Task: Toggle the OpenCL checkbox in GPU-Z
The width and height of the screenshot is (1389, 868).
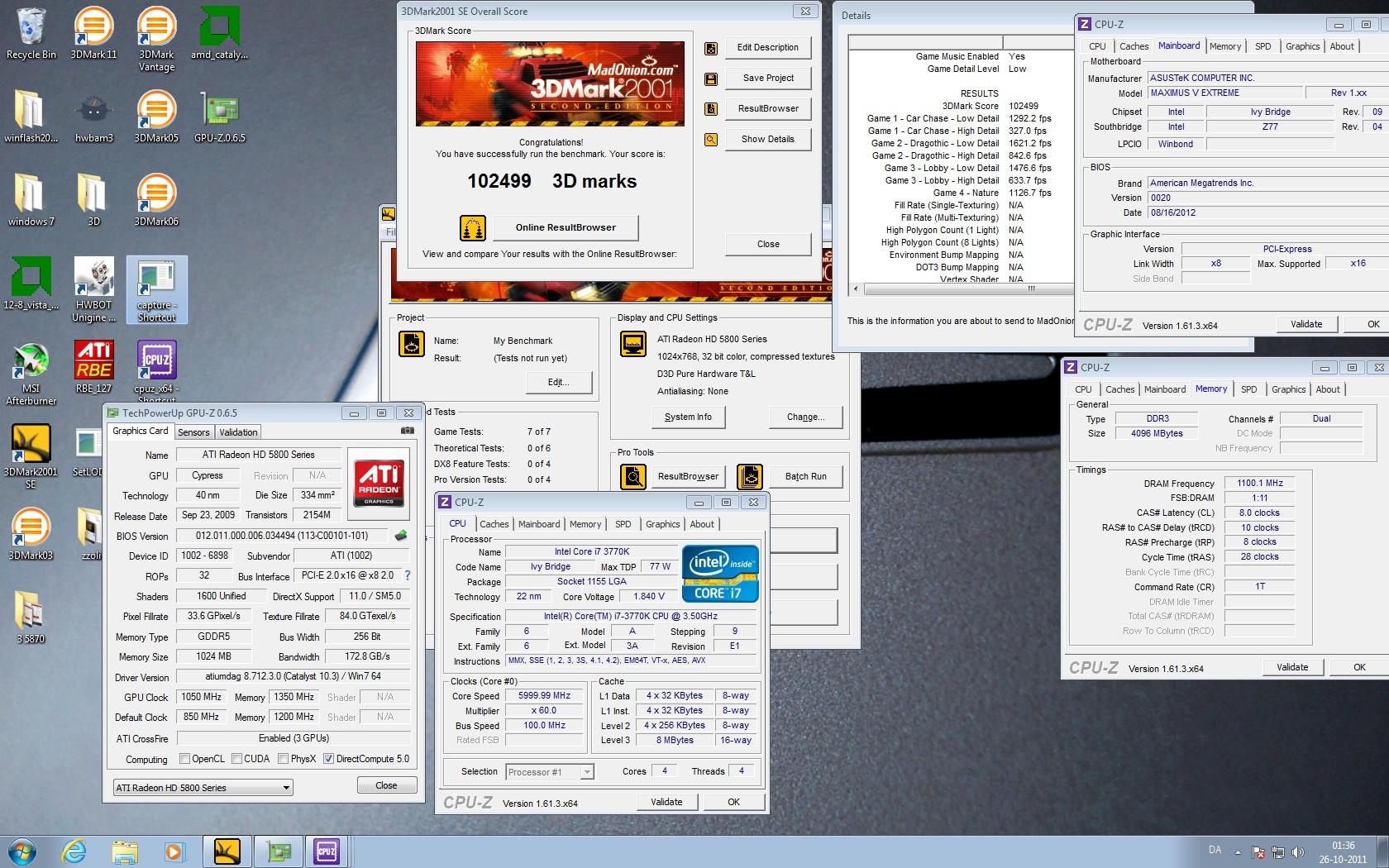Action: pyautogui.click(x=184, y=759)
